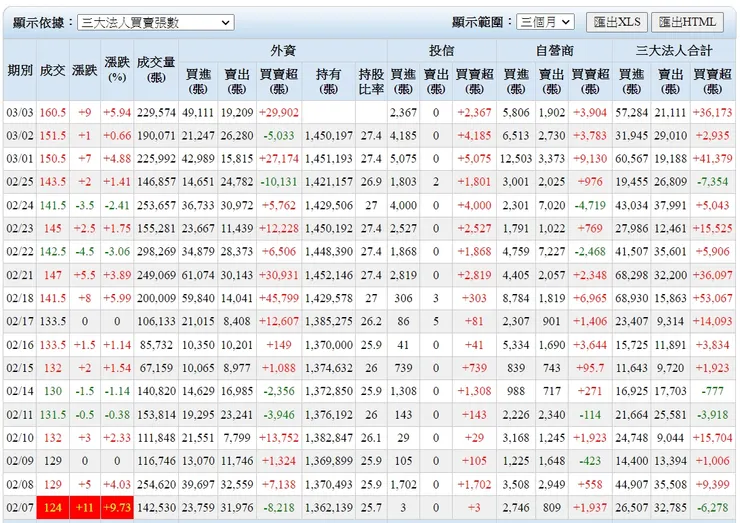Image resolution: width=740 pixels, height=523 pixels.
Task: Select the 02/24 date cell
Action: click(20, 205)
